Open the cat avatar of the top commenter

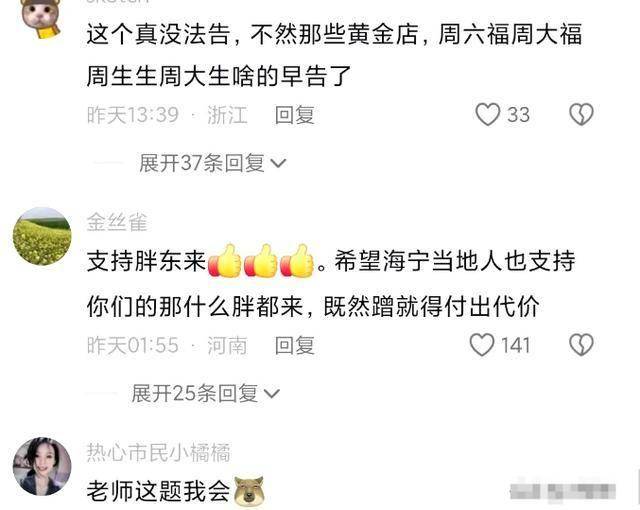coord(41,18)
